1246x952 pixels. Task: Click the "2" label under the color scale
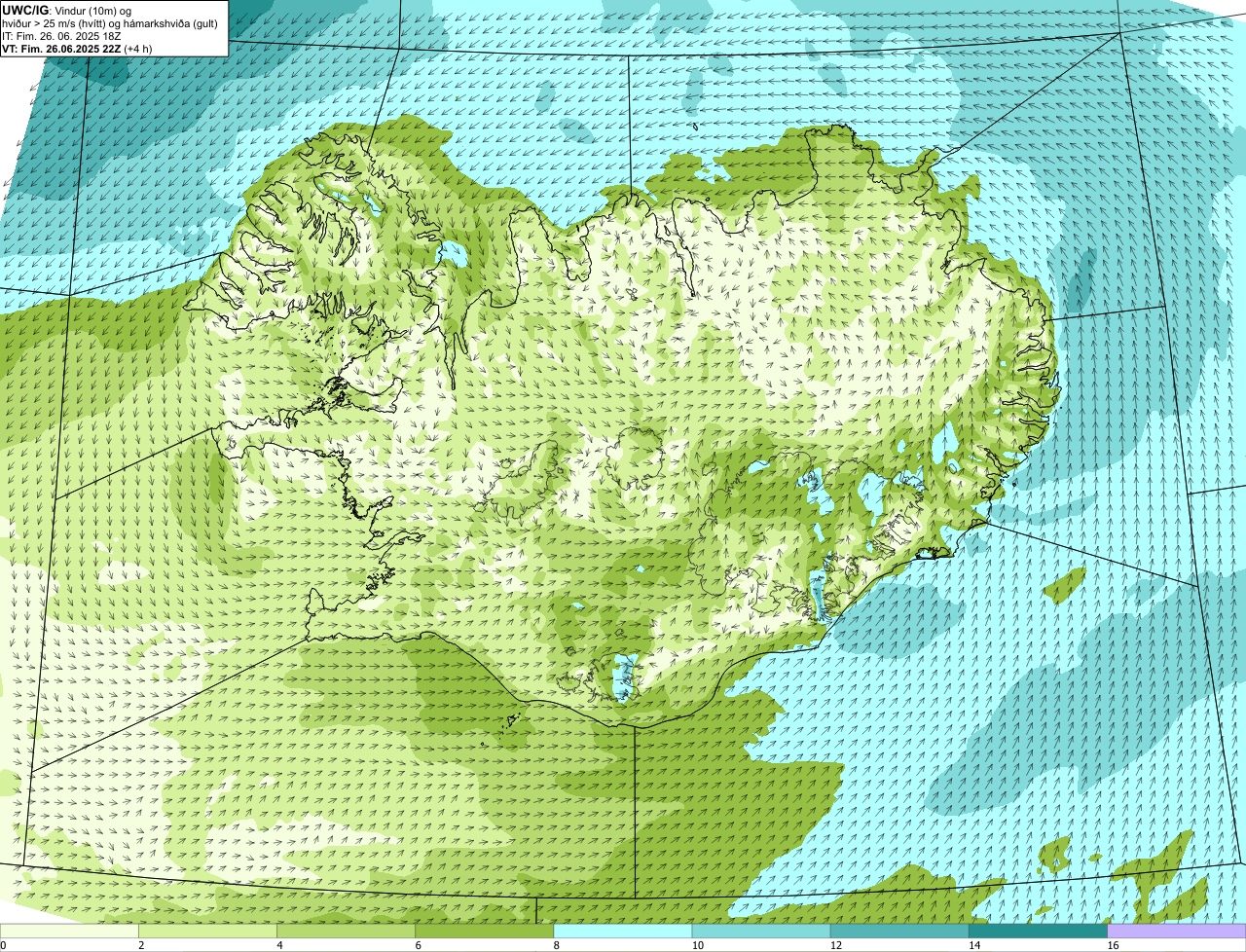coord(141,945)
